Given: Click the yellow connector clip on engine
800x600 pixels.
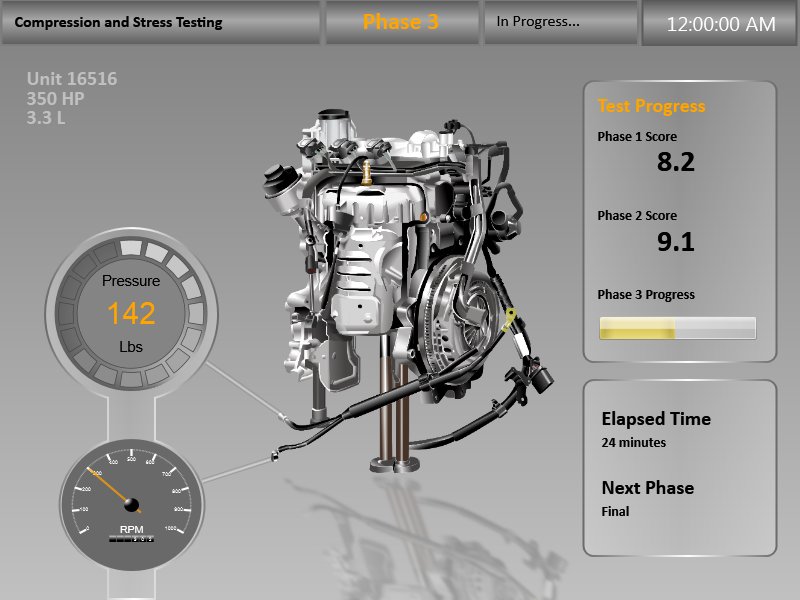Looking at the screenshot, I should coord(509,320).
